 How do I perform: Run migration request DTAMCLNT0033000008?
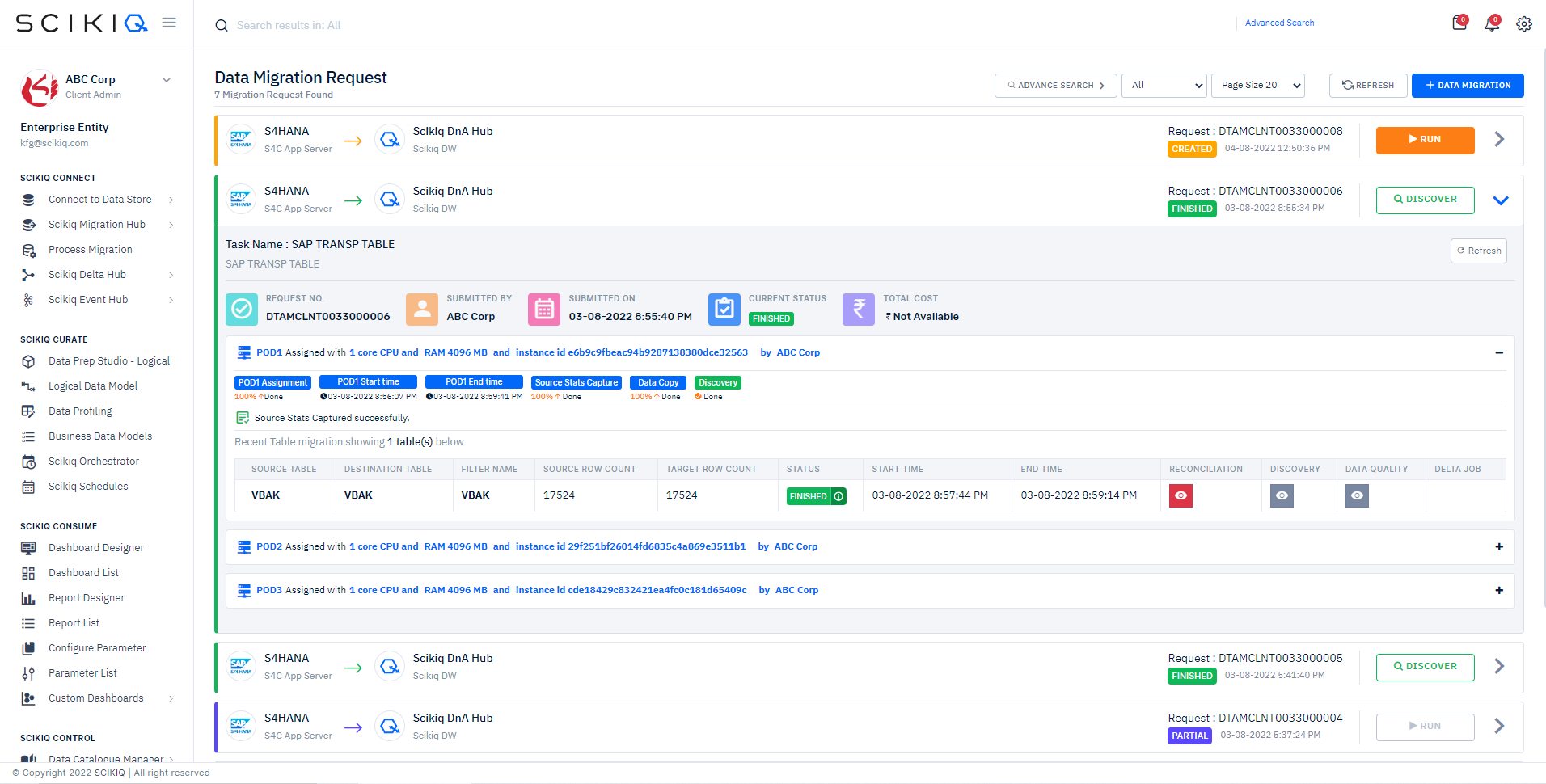(1425, 140)
